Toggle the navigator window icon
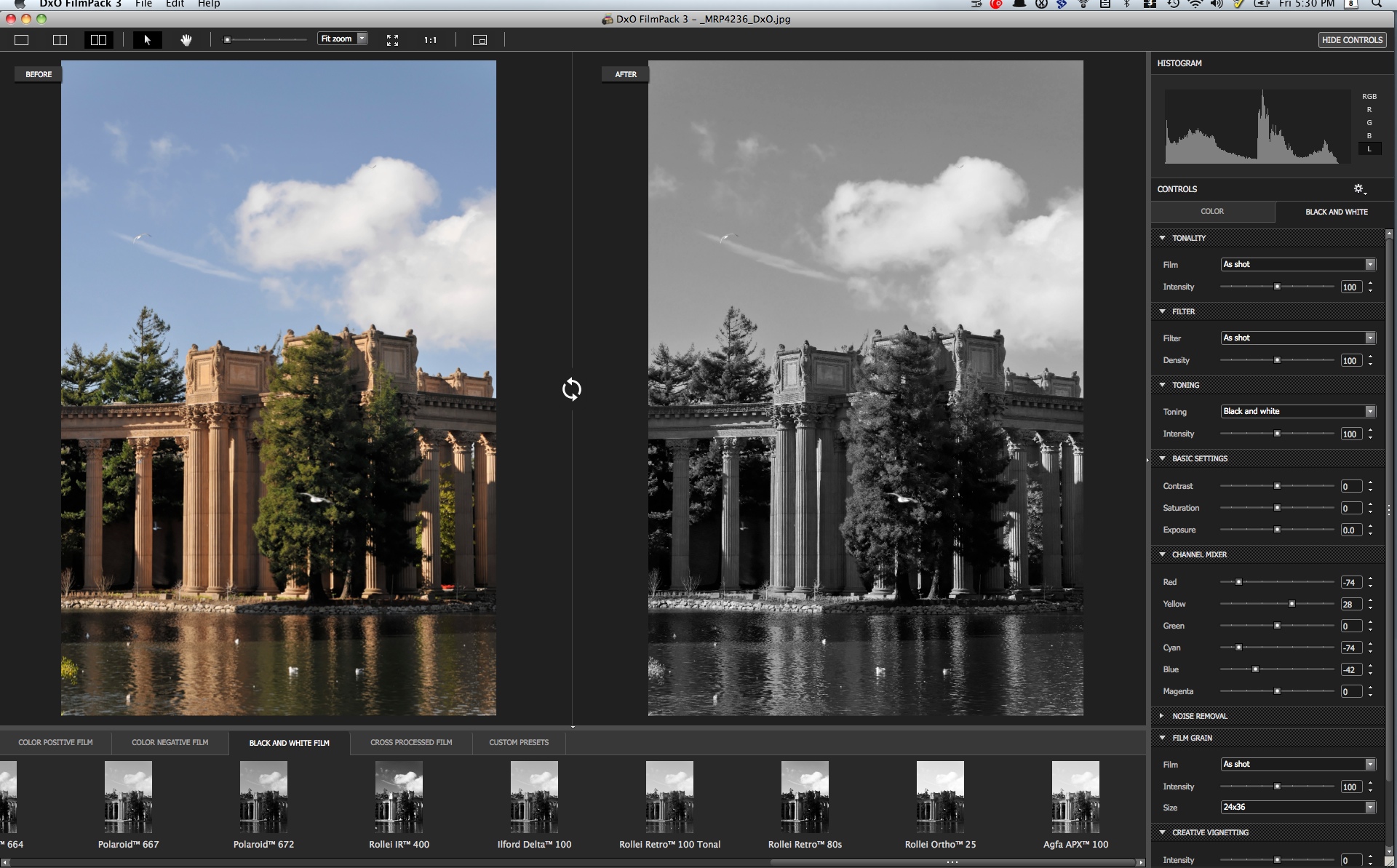The image size is (1397, 868). point(479,40)
